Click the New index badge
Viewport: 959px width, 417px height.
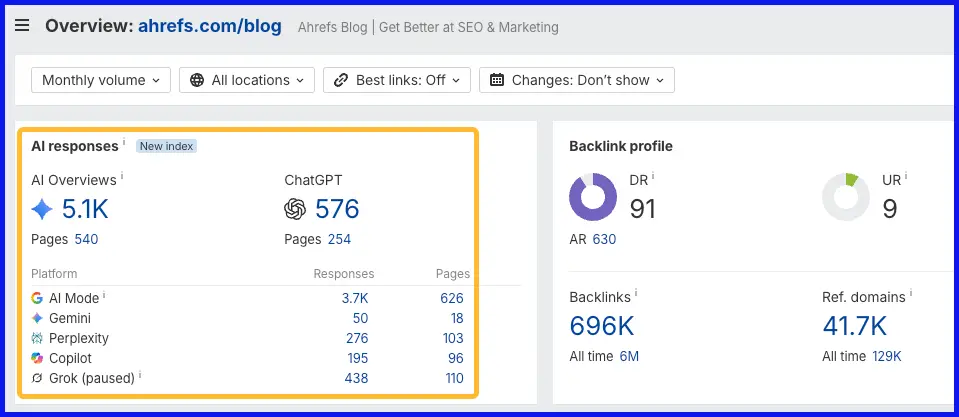166,146
